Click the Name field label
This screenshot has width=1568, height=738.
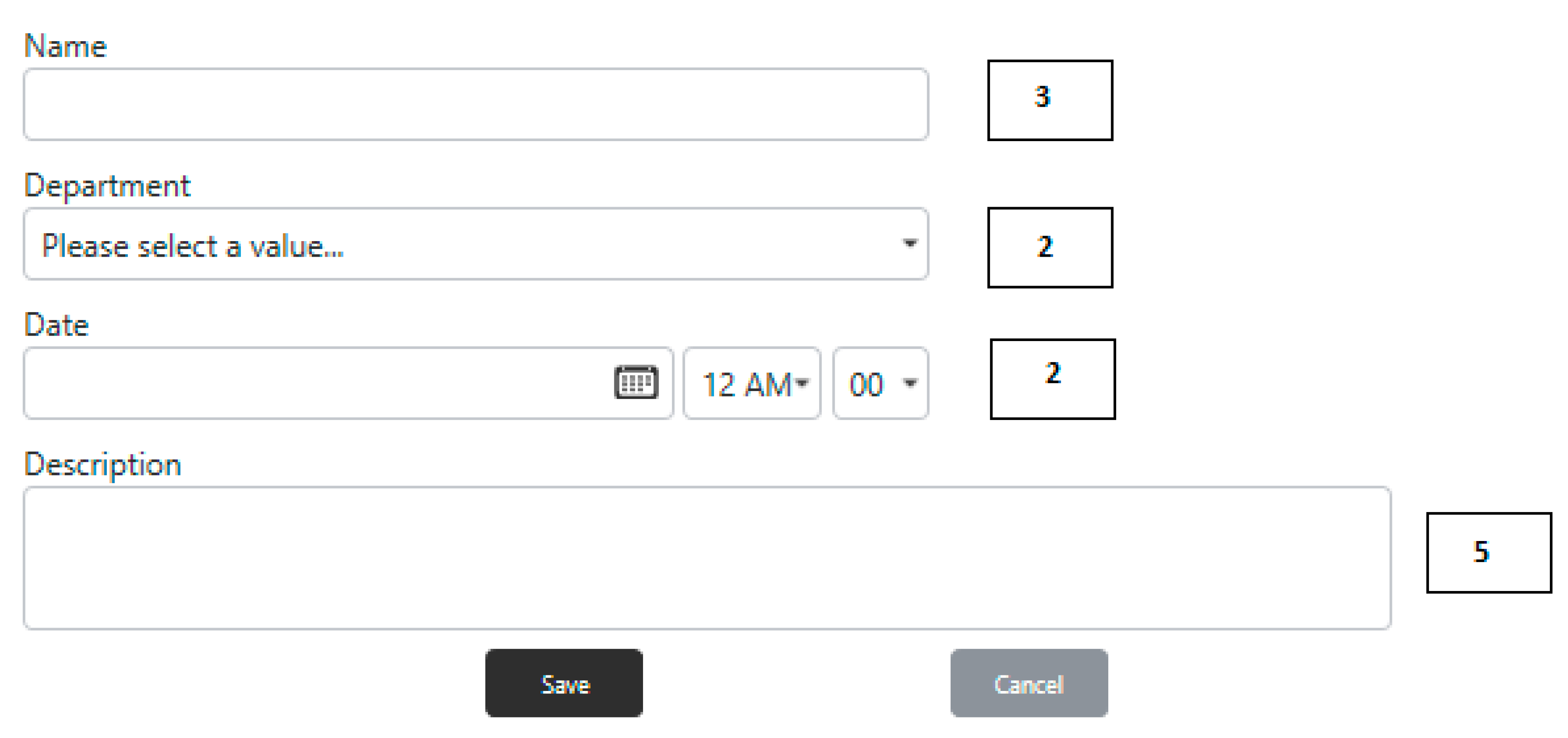point(66,46)
